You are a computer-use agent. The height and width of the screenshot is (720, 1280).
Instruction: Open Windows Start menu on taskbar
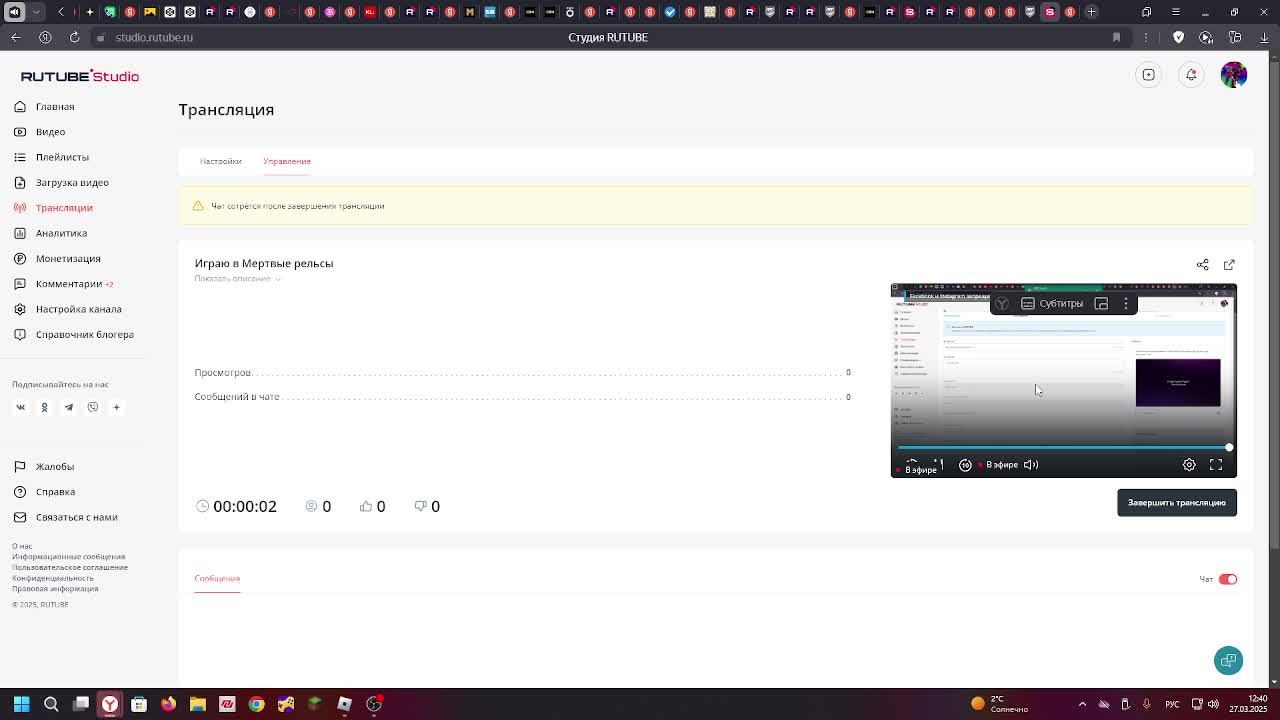pyautogui.click(x=21, y=704)
